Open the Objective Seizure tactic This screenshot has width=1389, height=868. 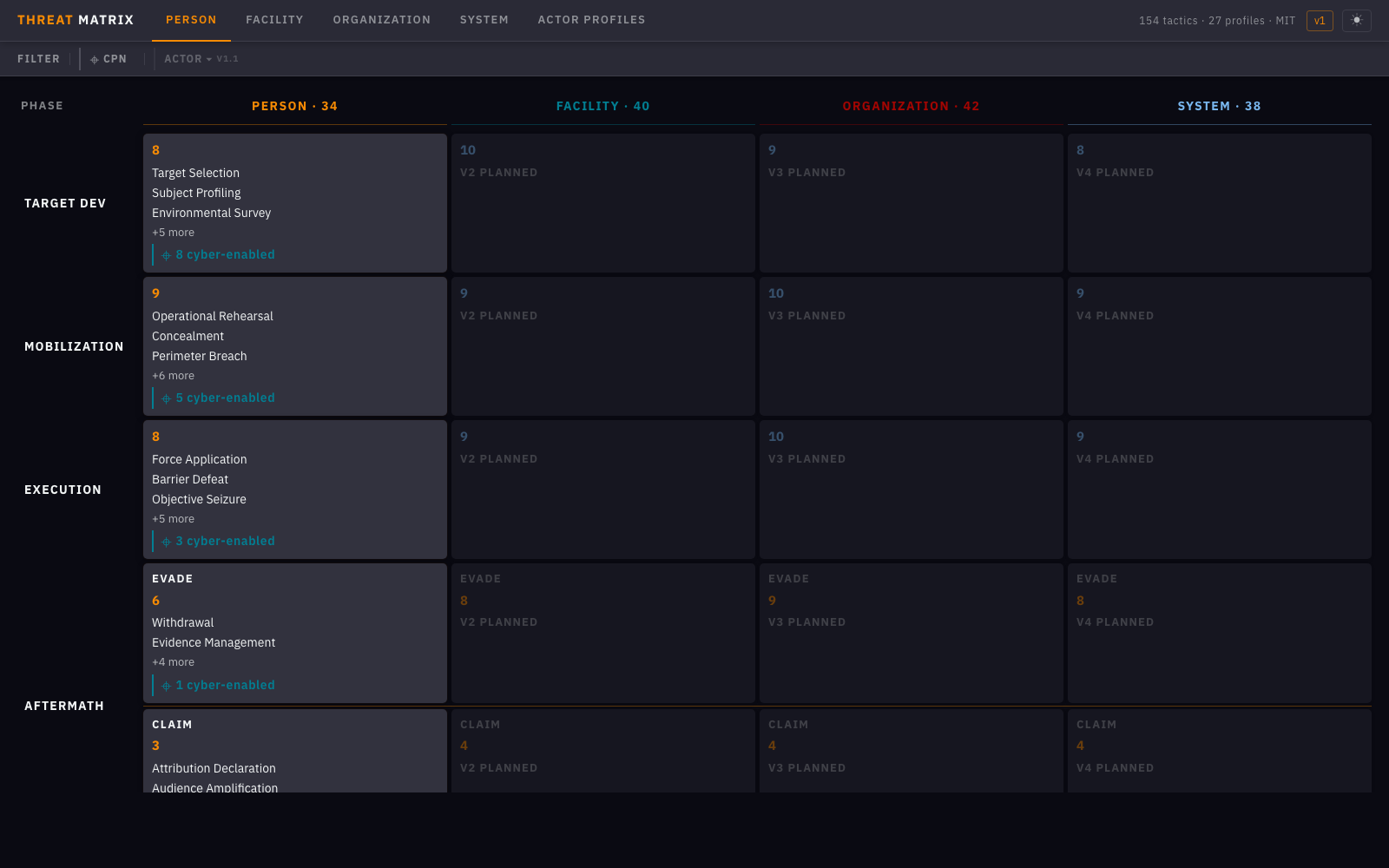(x=199, y=499)
